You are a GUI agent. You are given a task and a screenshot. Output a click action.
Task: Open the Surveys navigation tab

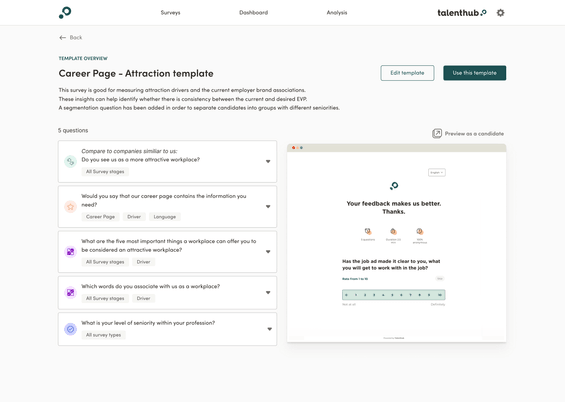coord(170,13)
